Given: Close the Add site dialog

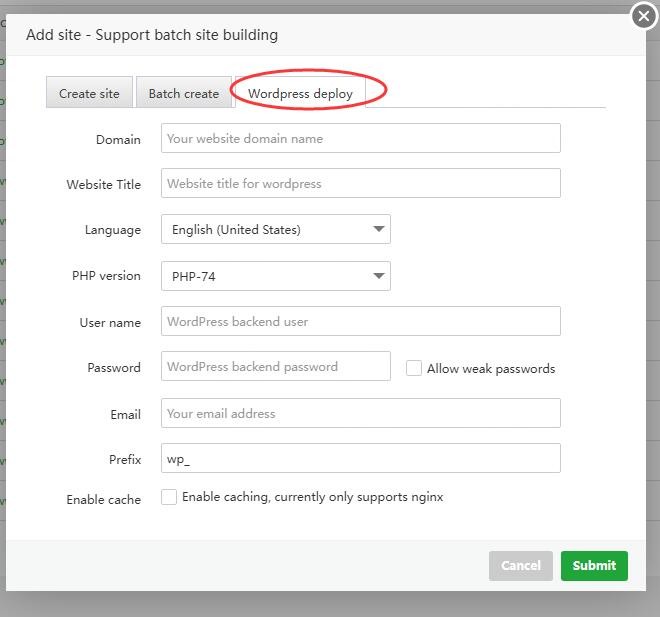Looking at the screenshot, I should (644, 16).
